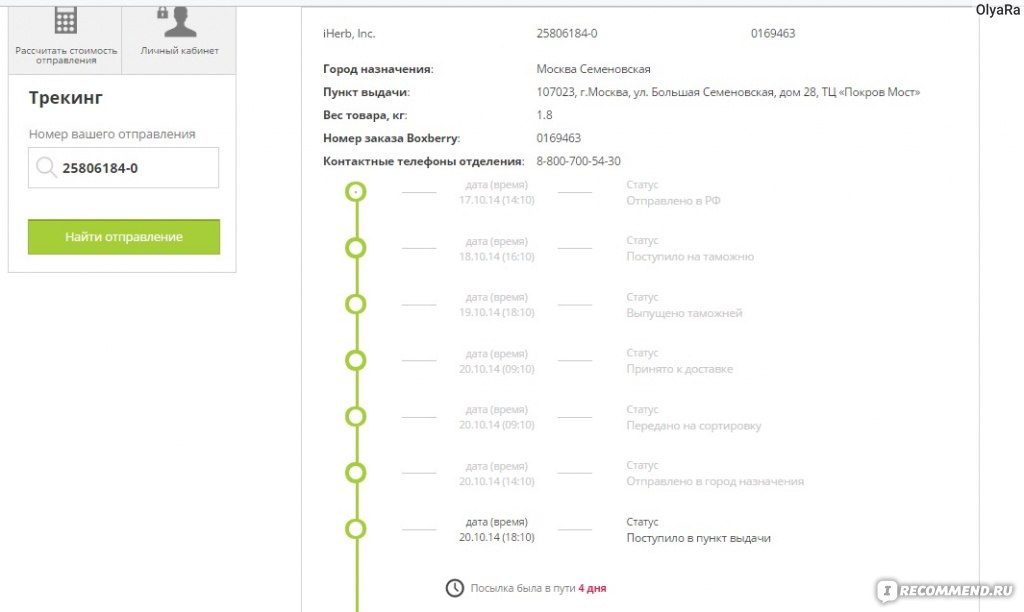This screenshot has width=1024, height=612.
Task: Click the clock icon near transit time
Action: pos(455,588)
